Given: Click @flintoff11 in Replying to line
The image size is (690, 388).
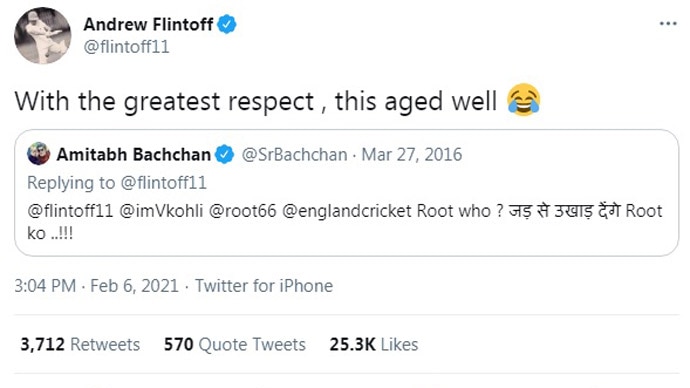Looking at the screenshot, I should click(x=163, y=183).
